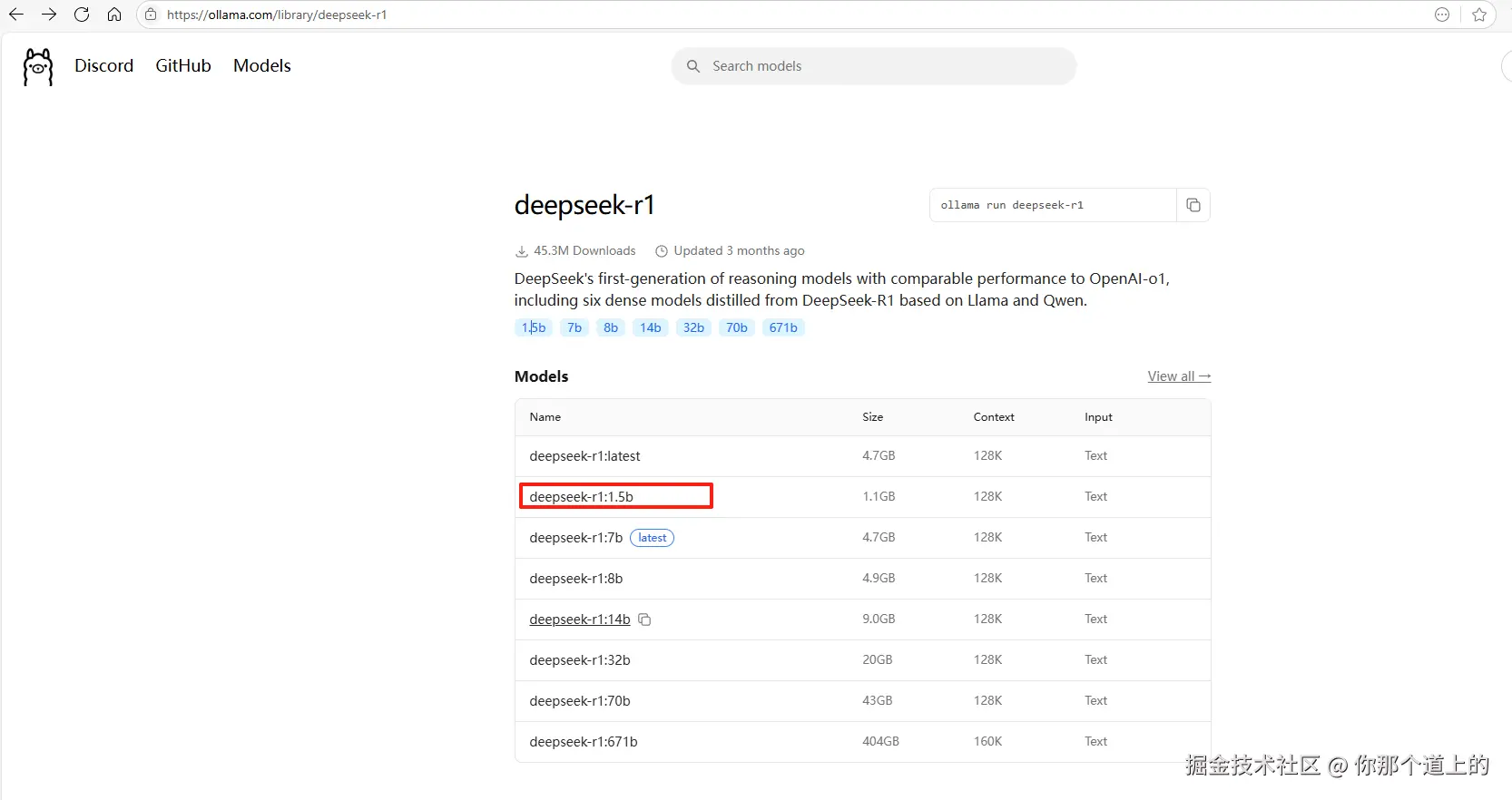Go back to the previous page
The height and width of the screenshot is (800, 1512).
16,15
